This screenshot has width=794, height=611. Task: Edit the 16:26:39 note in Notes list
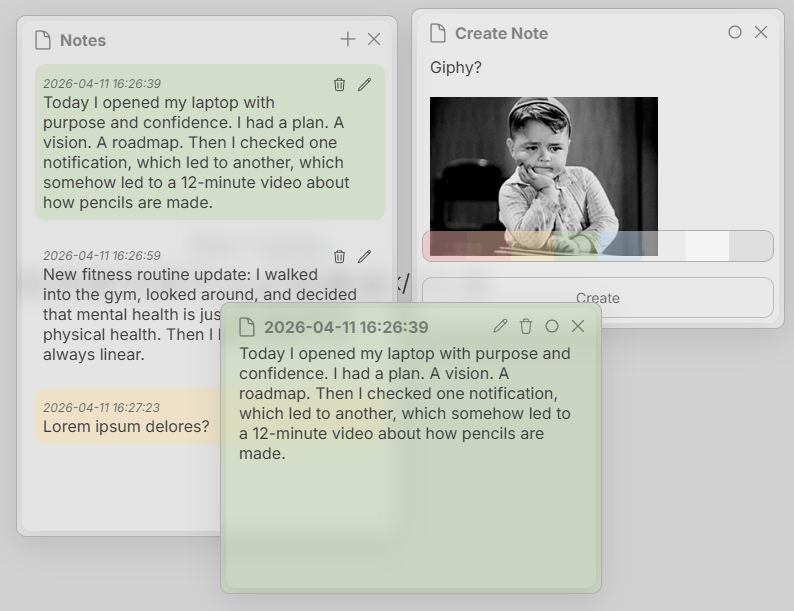click(x=365, y=85)
